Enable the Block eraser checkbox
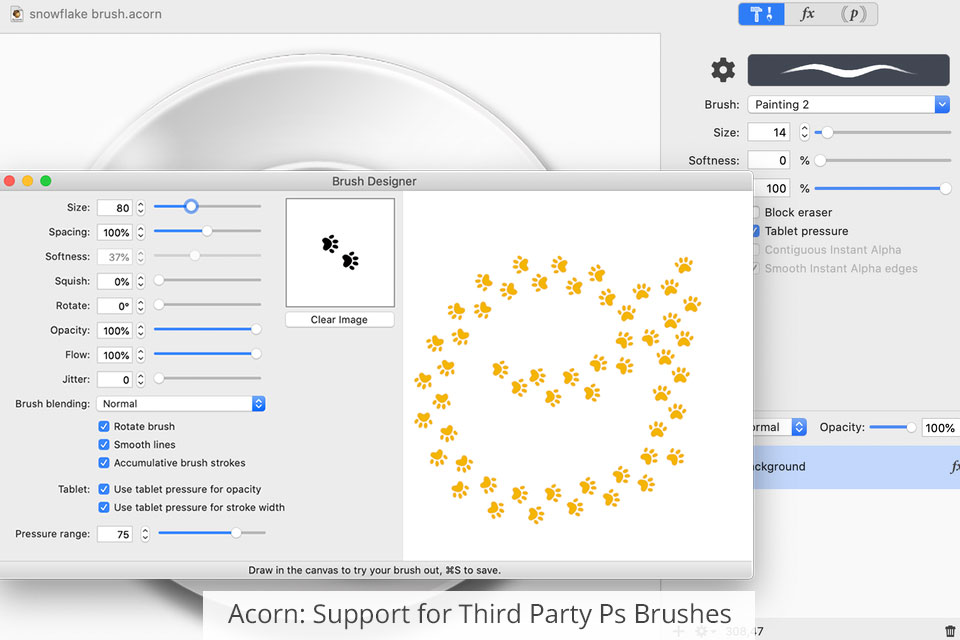 tap(757, 213)
